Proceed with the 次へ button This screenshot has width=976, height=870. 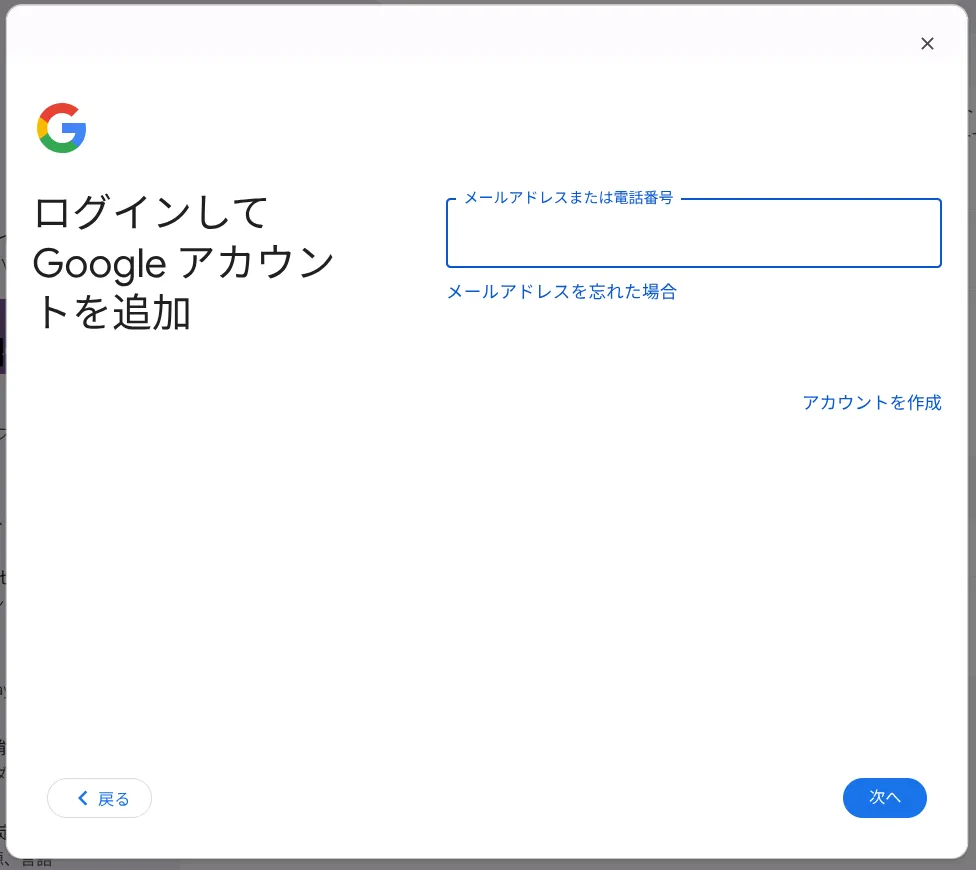(x=884, y=797)
